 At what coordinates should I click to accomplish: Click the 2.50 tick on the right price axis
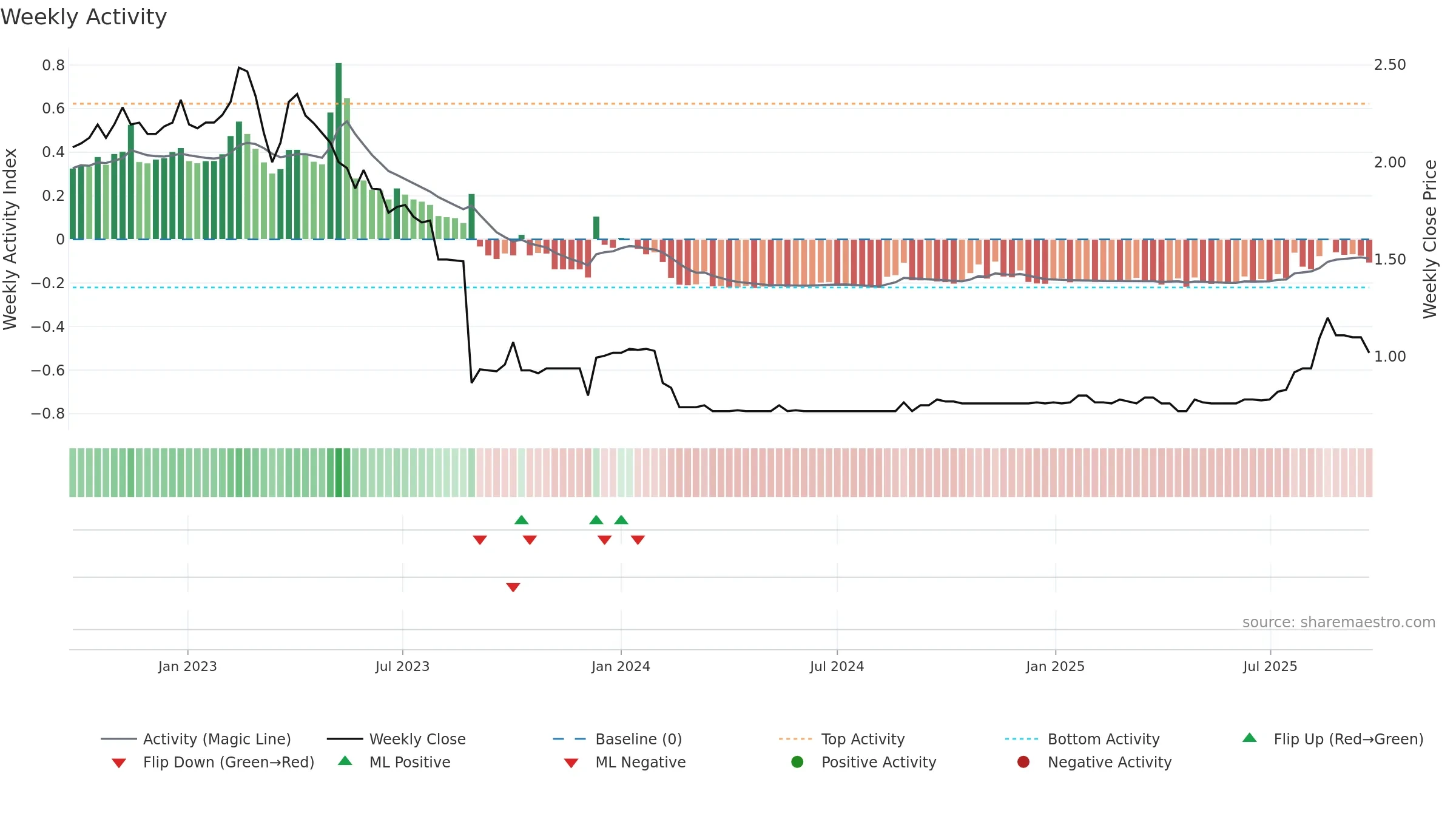pyautogui.click(x=1390, y=65)
